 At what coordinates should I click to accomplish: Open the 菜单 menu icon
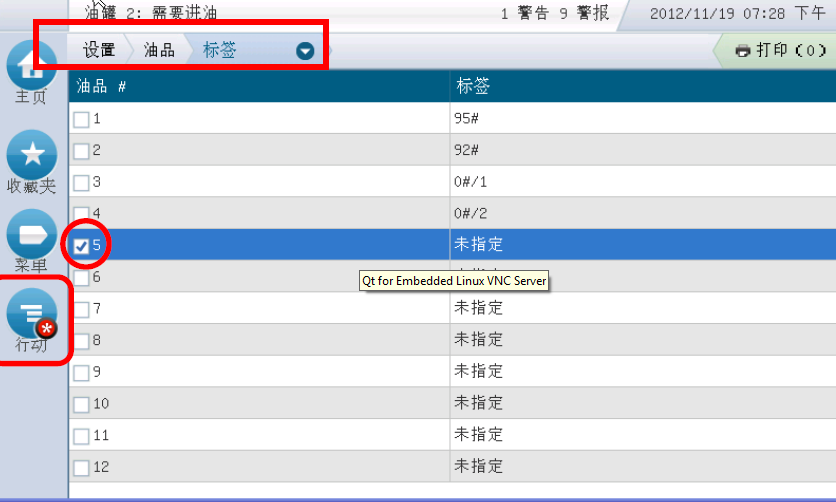(x=31, y=235)
